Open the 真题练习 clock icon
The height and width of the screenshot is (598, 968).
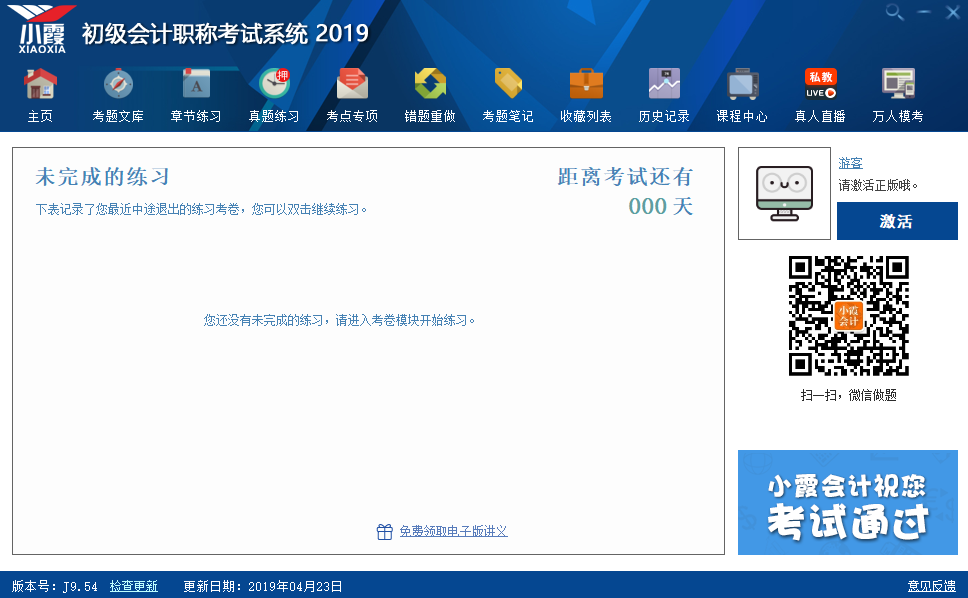click(274, 84)
